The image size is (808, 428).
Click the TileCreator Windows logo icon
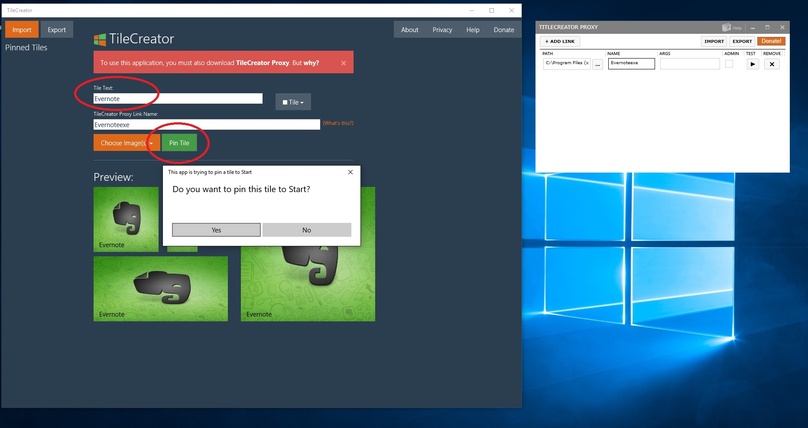click(100, 40)
